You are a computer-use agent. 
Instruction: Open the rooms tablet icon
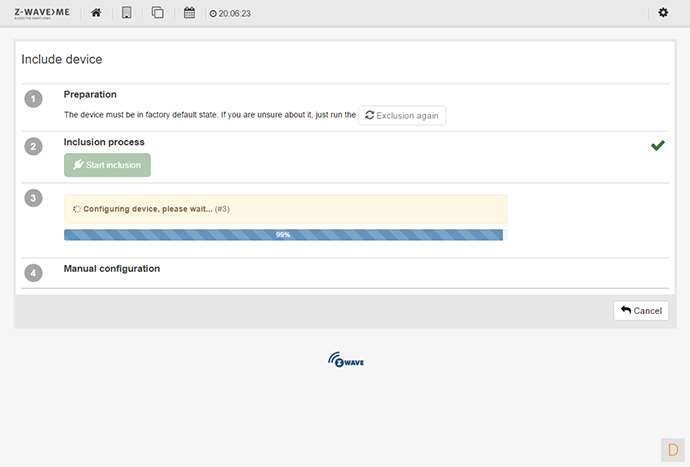point(126,13)
